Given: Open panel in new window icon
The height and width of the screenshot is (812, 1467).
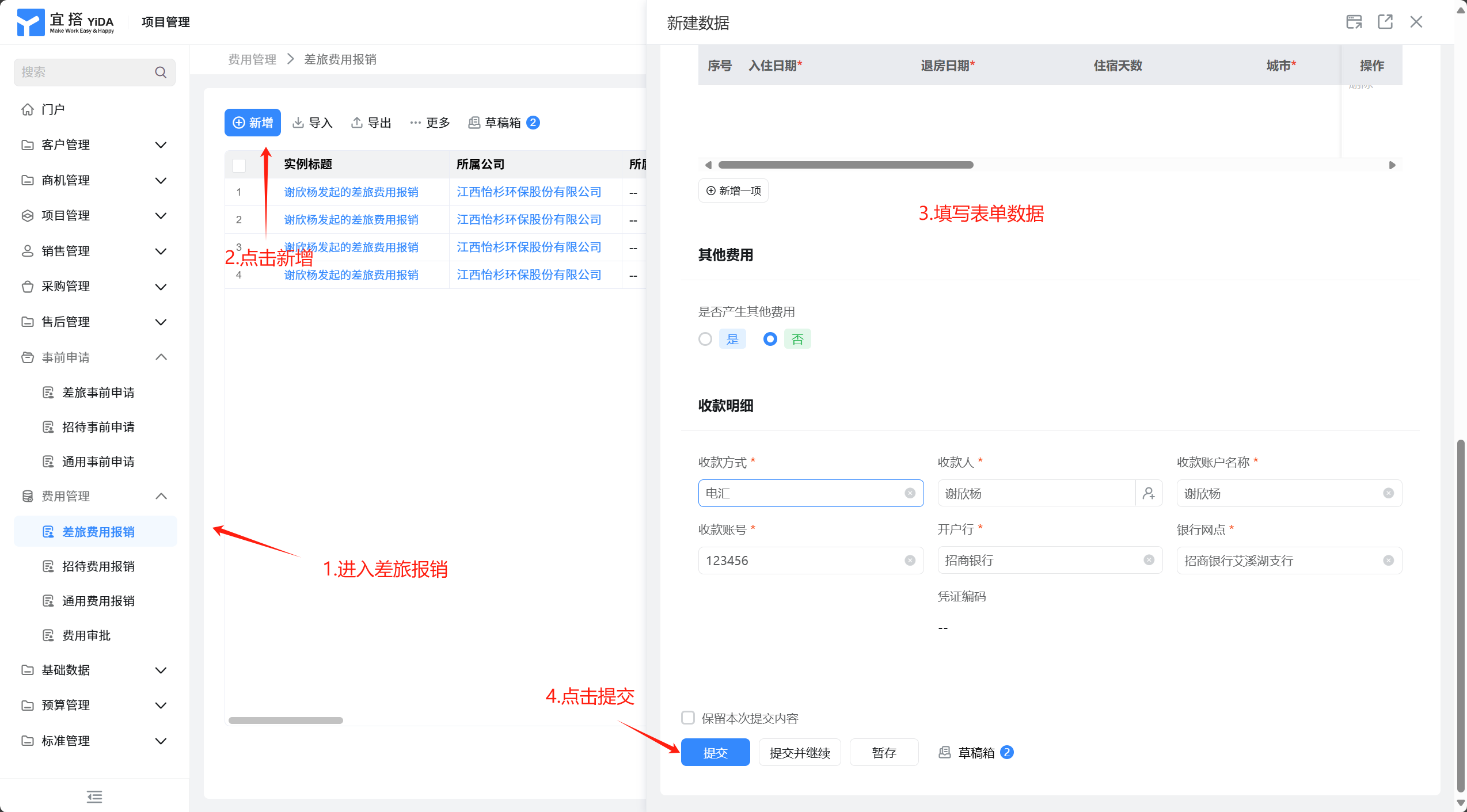Looking at the screenshot, I should point(1385,22).
